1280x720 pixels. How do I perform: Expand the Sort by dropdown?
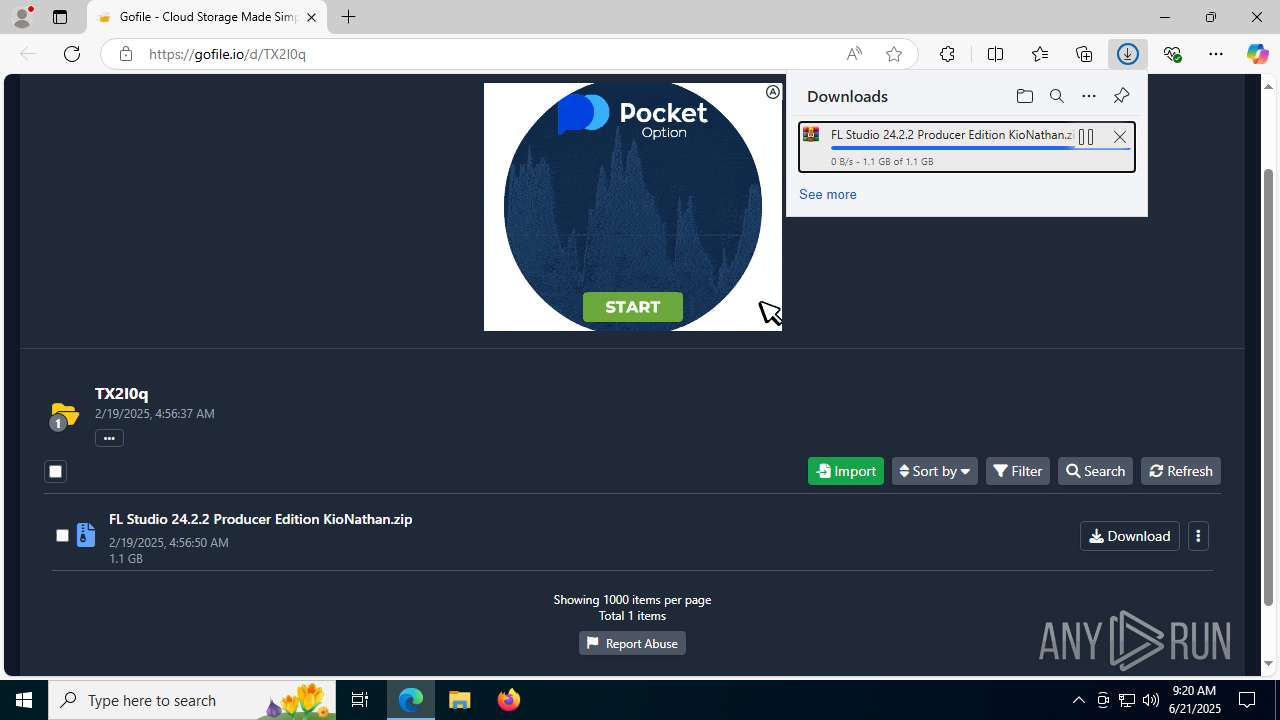(x=935, y=471)
